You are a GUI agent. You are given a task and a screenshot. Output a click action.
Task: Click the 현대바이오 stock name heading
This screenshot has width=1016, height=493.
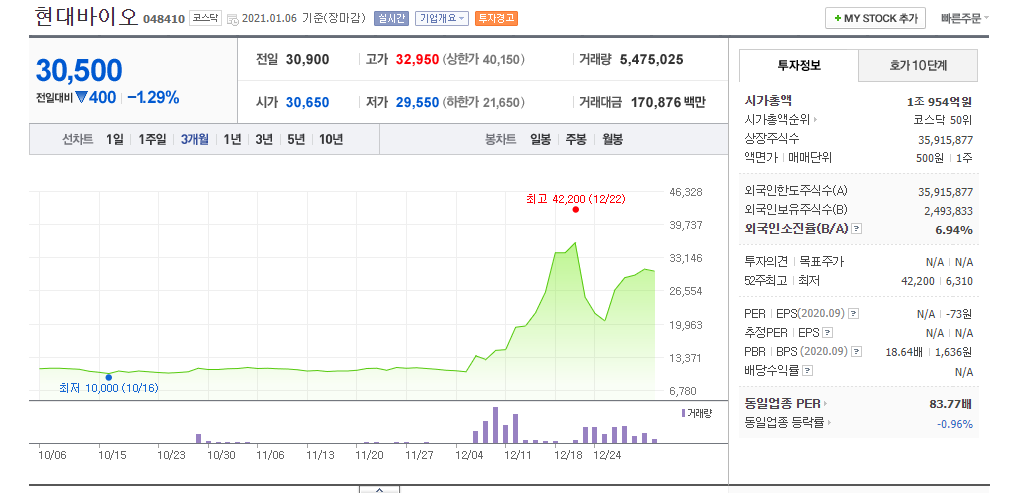coord(87,17)
